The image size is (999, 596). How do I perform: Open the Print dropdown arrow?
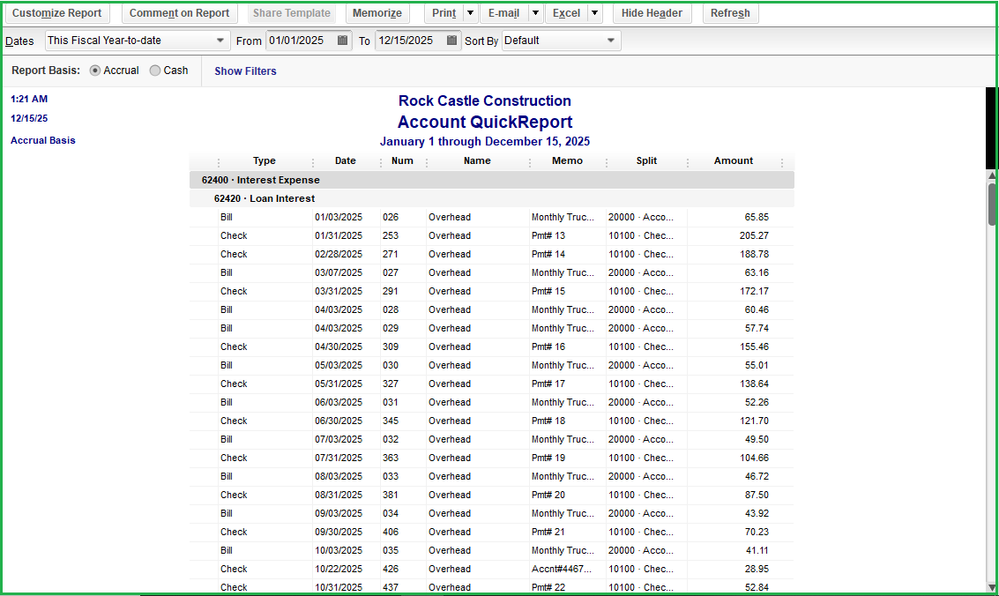pyautogui.click(x=470, y=13)
